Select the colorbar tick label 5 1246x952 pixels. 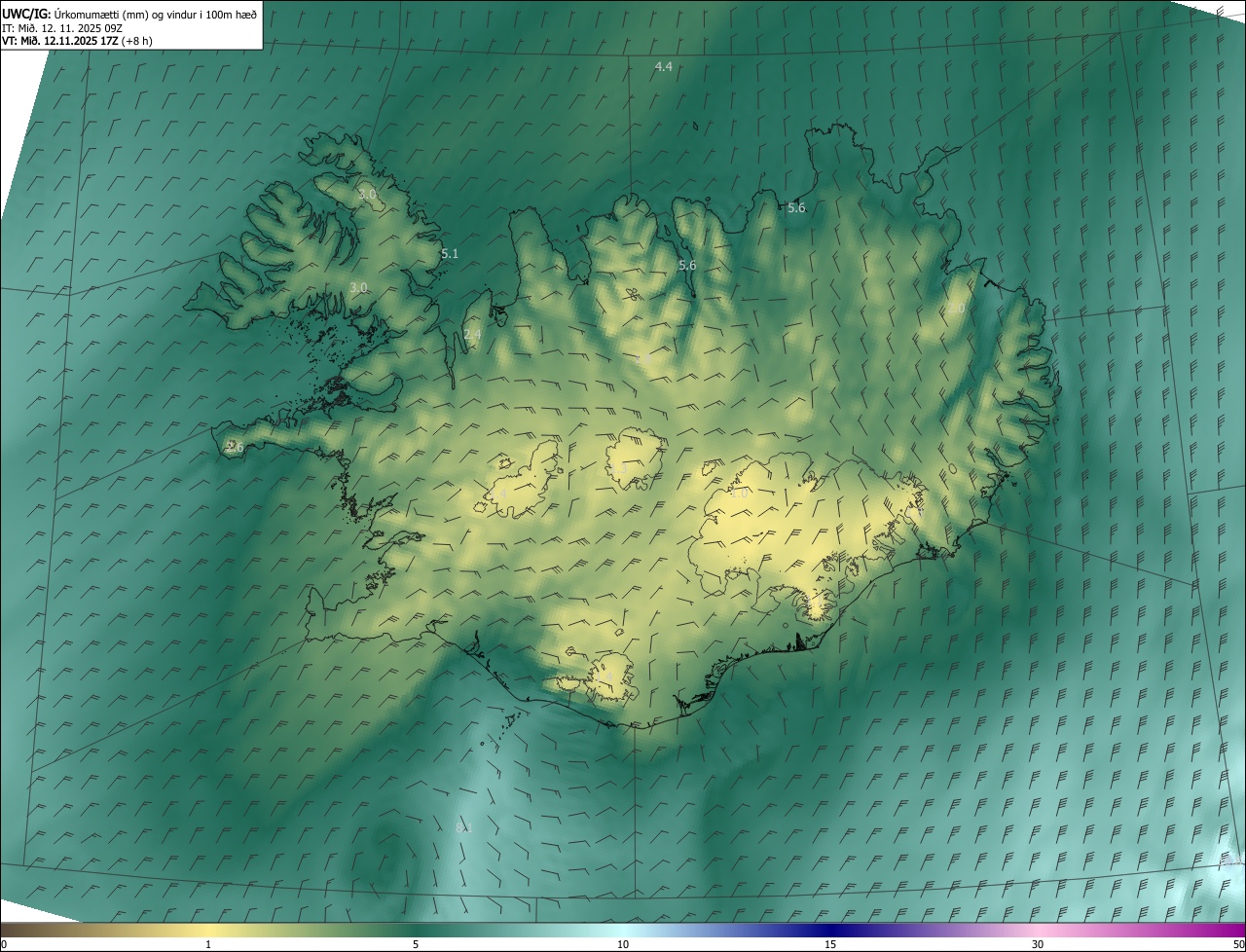point(416,944)
